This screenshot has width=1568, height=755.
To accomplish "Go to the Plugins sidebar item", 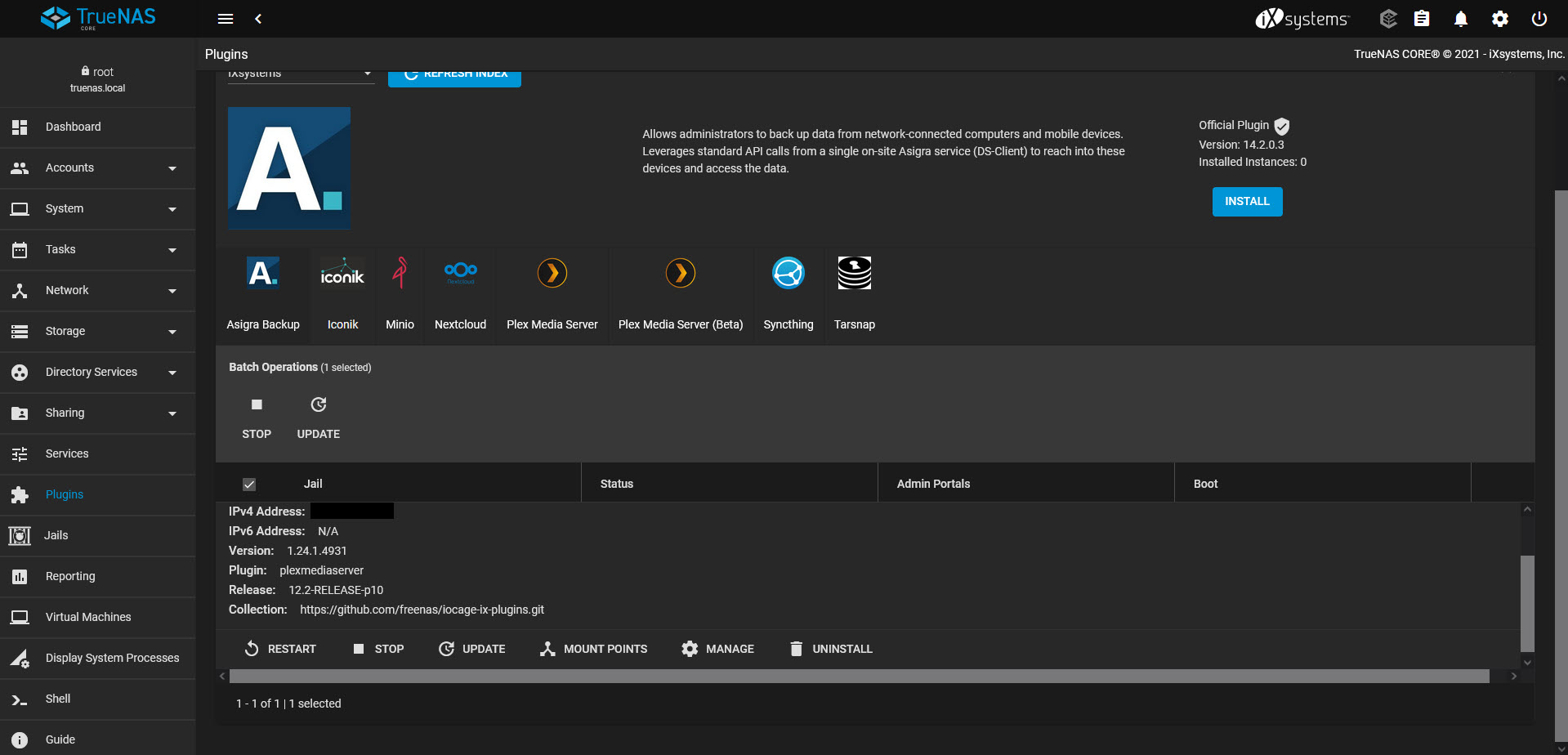I will click(98, 495).
